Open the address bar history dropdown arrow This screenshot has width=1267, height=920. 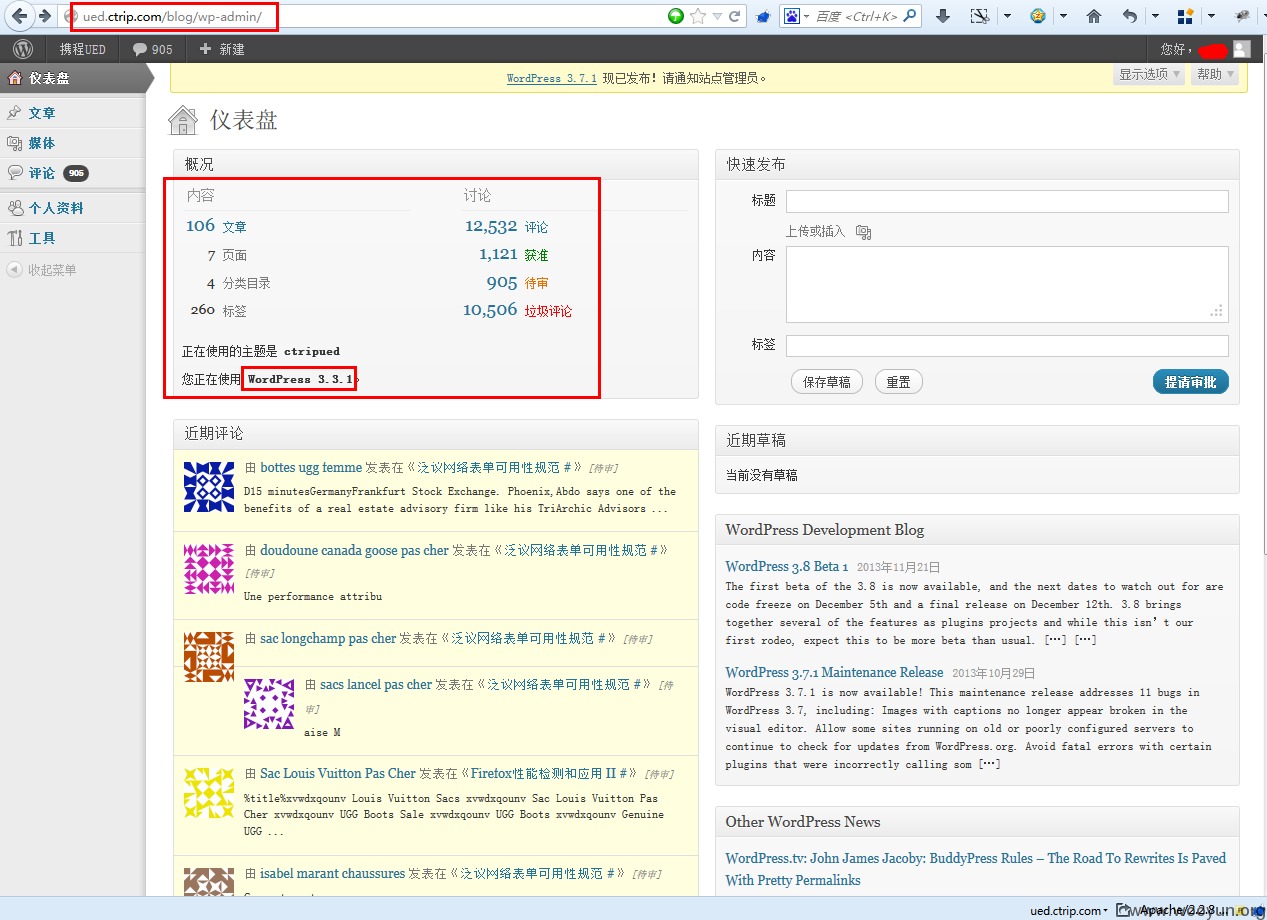(717, 16)
